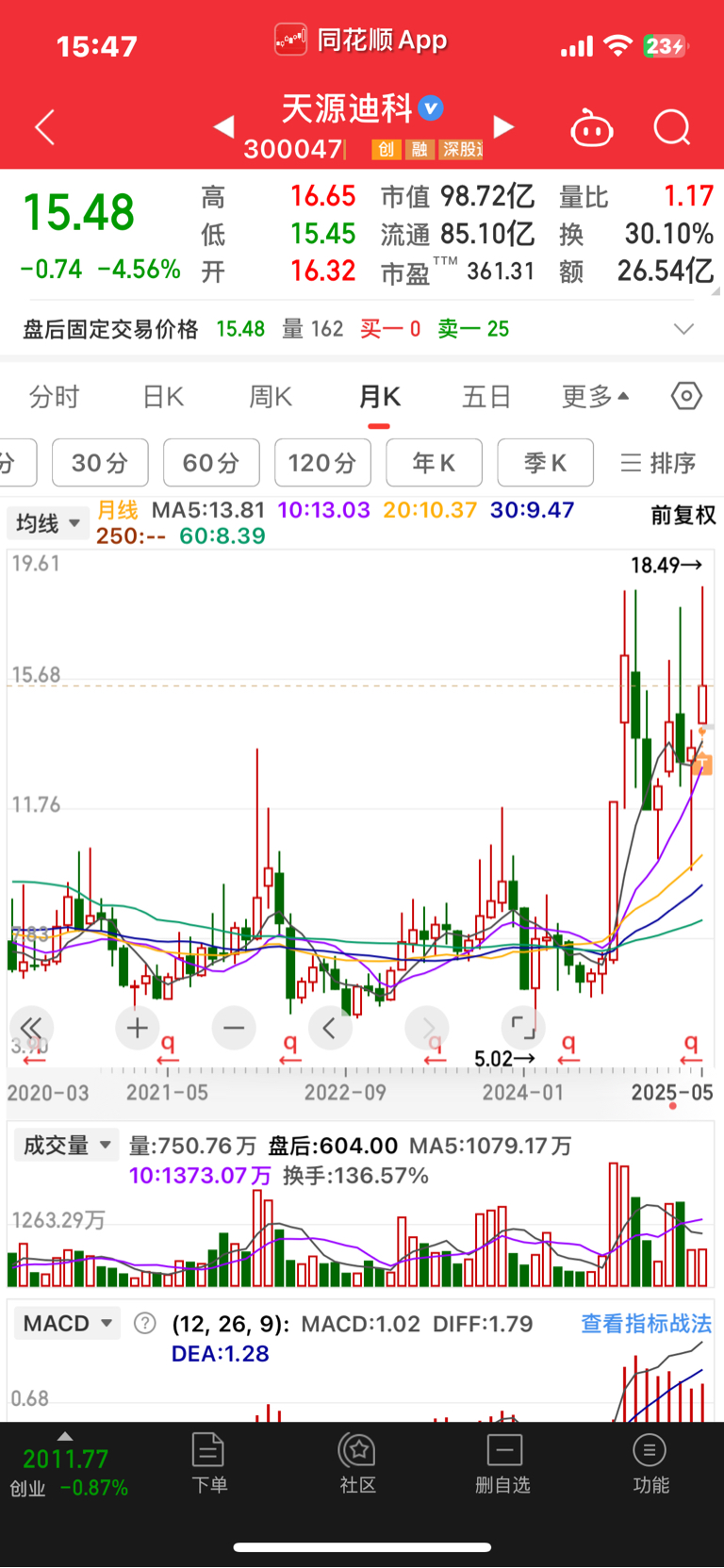Open the search magnifier icon
Viewport: 724px width, 1568px height.
(672, 127)
